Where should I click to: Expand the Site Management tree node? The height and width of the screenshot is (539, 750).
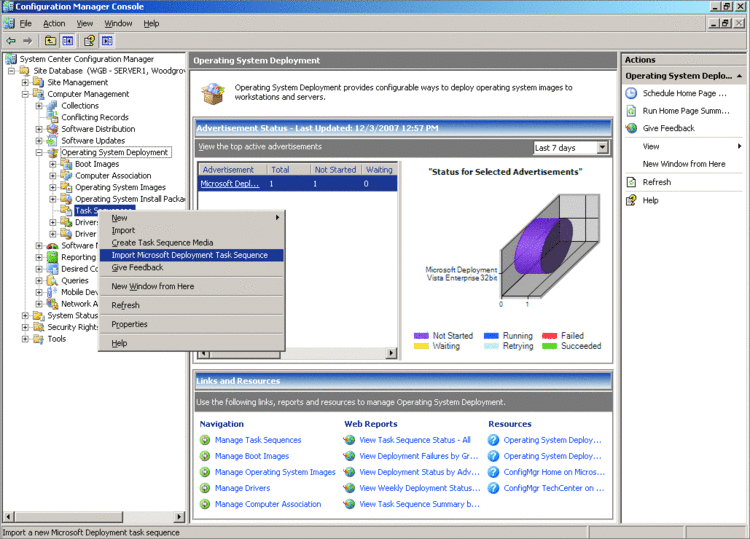[x=26, y=83]
